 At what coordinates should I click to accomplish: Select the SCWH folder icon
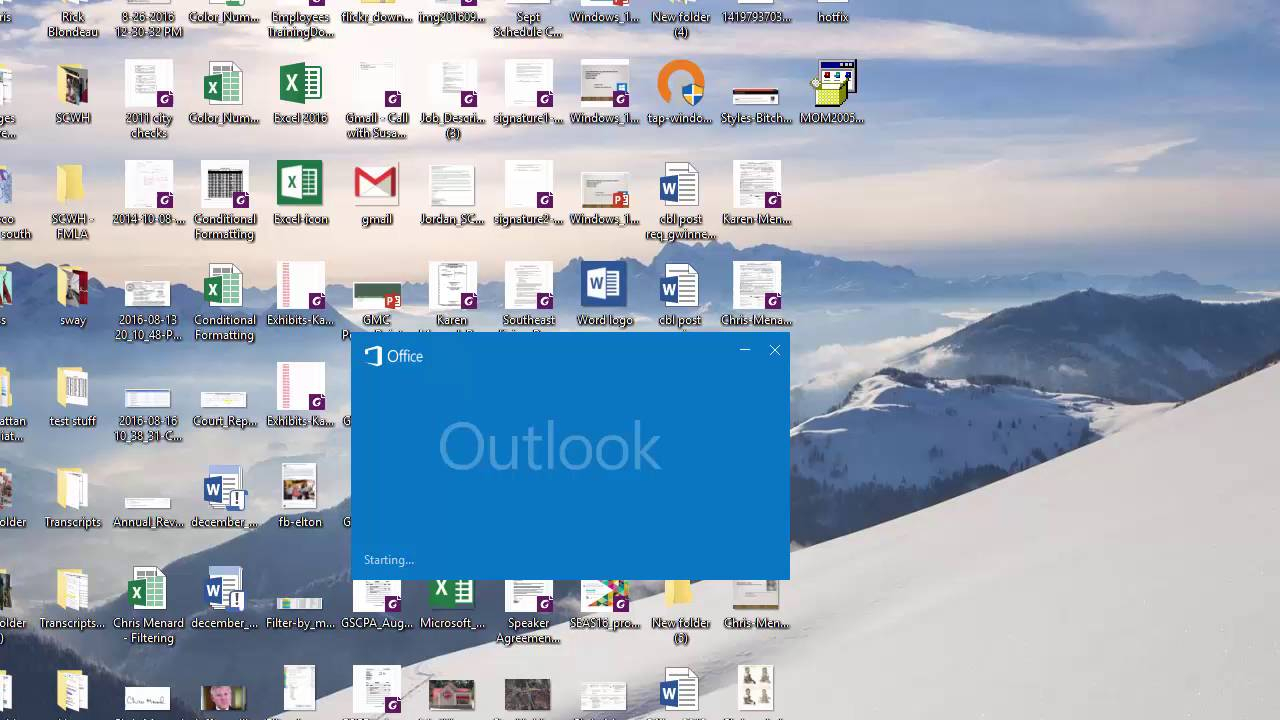72,84
